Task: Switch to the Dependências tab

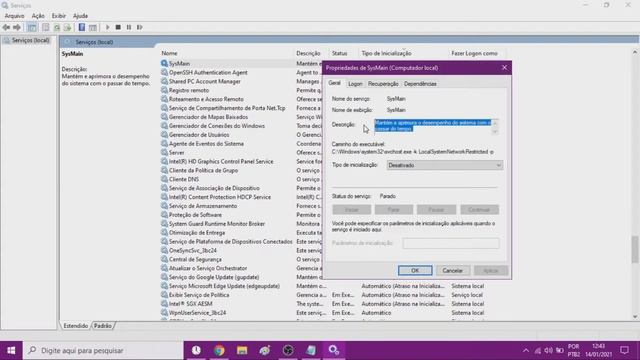Action: point(420,84)
